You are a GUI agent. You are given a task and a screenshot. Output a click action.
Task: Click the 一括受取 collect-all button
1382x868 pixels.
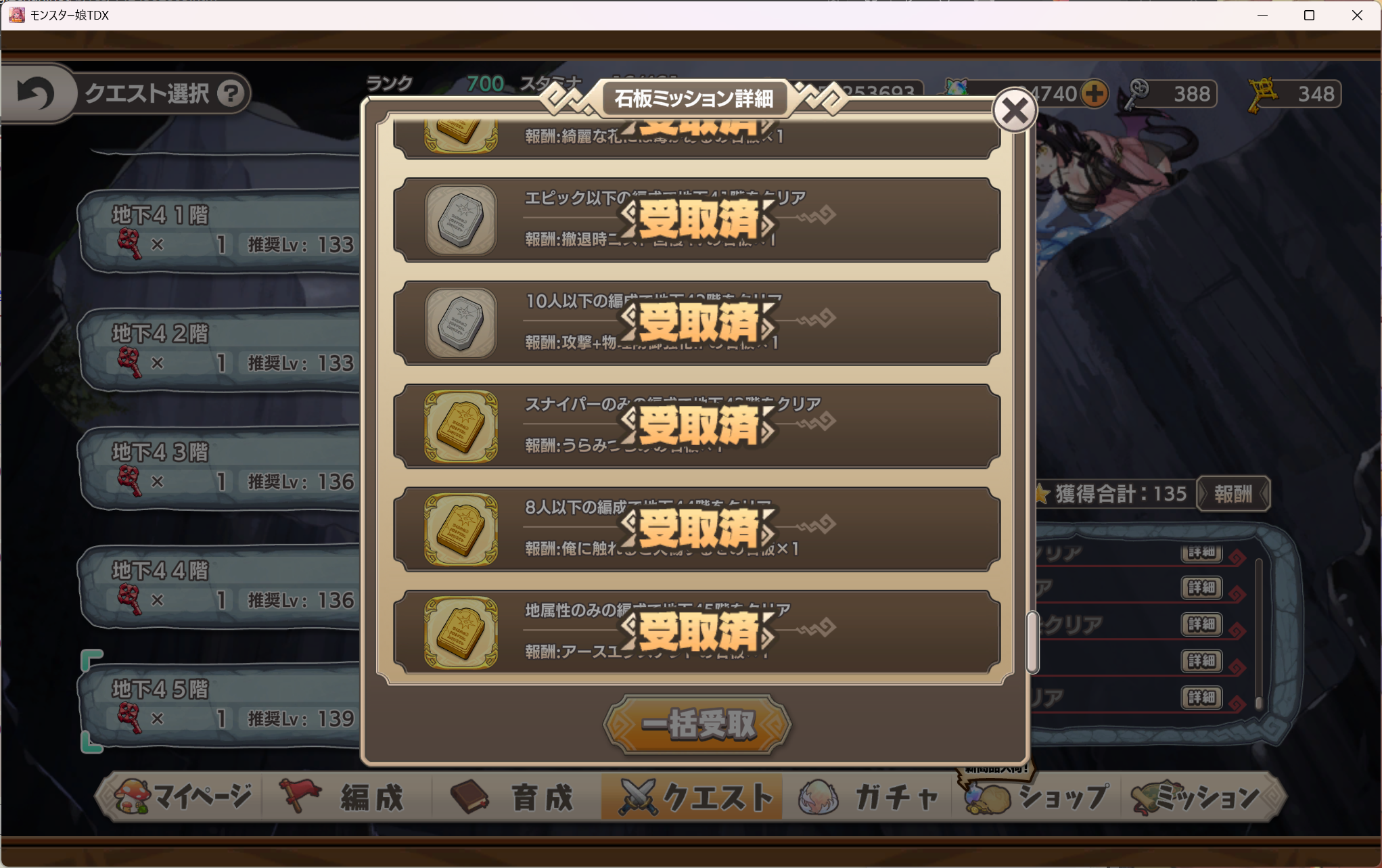[697, 725]
